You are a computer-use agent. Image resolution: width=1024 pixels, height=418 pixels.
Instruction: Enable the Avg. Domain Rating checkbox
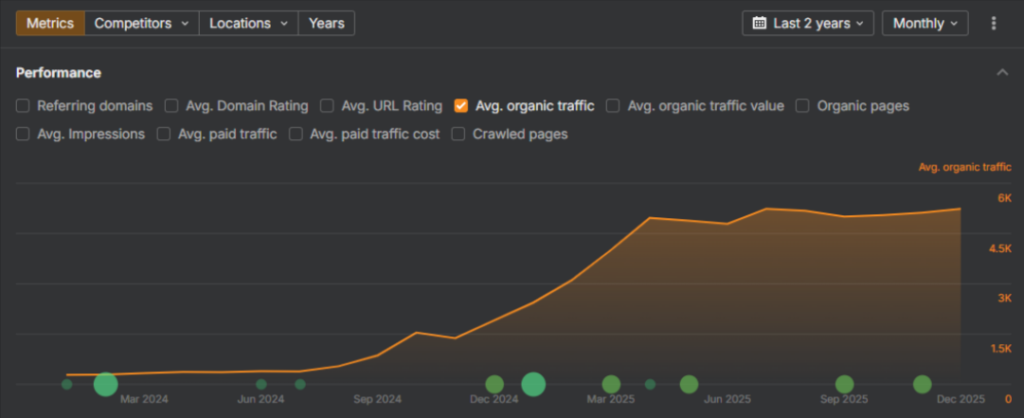pos(172,105)
